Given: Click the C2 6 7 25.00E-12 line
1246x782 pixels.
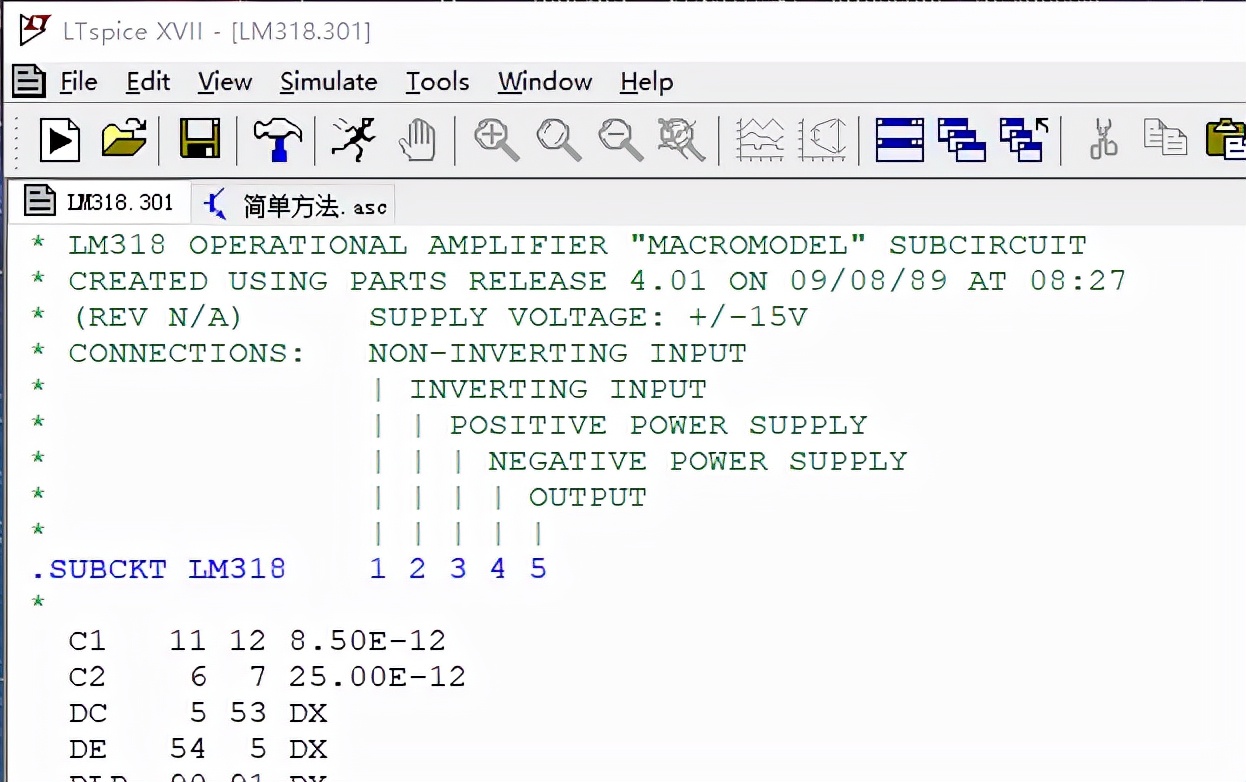Looking at the screenshot, I should (x=267, y=677).
